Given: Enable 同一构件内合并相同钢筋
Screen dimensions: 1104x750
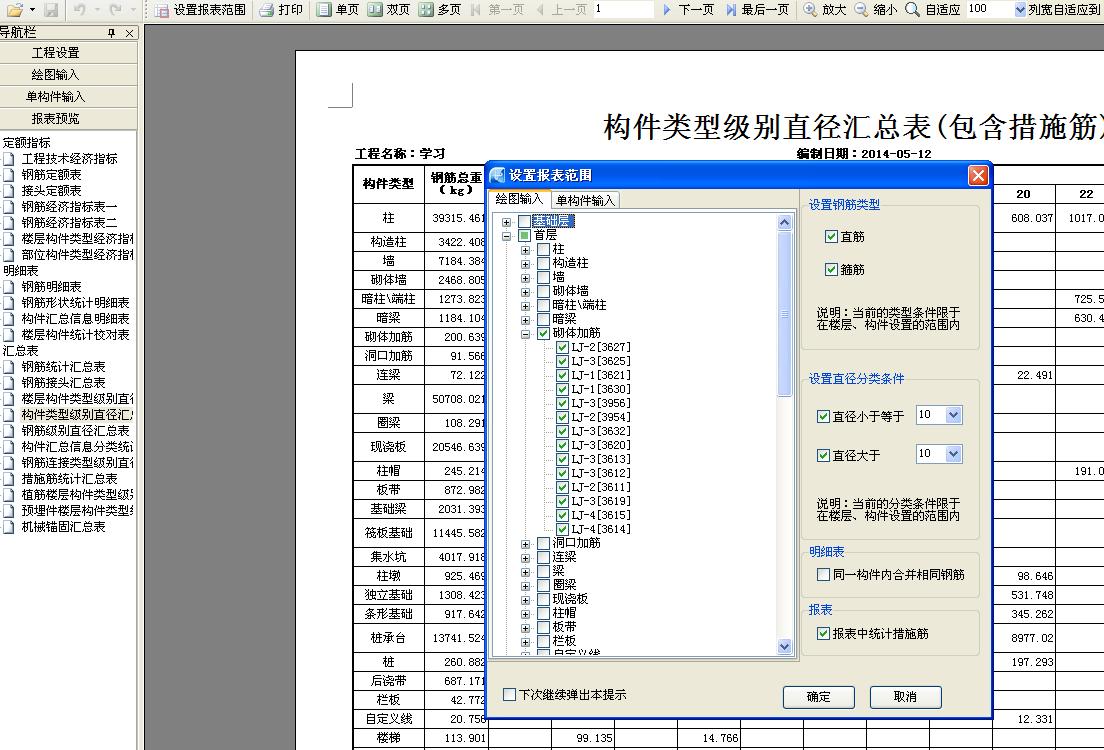Looking at the screenshot, I should point(822,575).
